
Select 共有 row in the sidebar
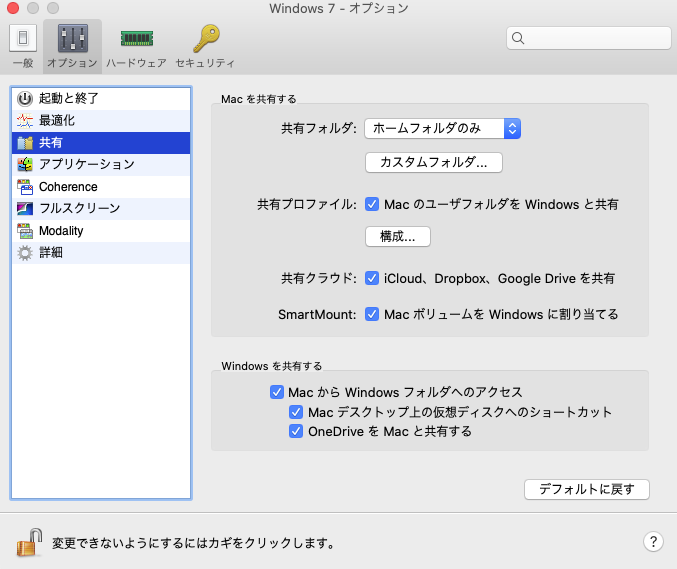click(x=101, y=142)
